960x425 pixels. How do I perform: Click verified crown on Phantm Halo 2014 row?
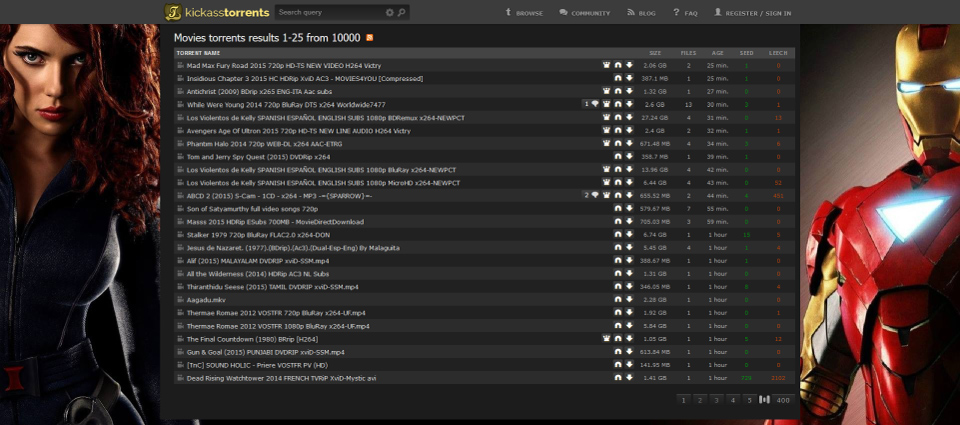click(x=607, y=143)
